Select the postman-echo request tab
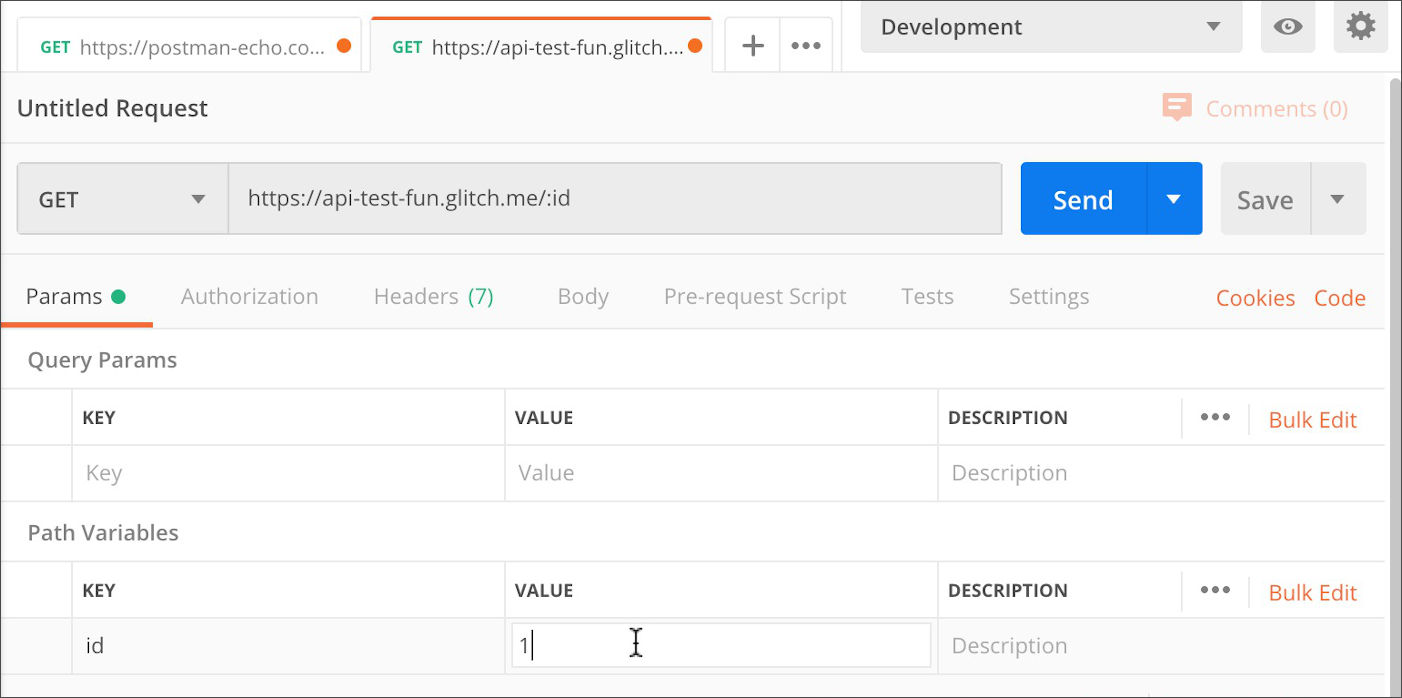 tap(190, 47)
